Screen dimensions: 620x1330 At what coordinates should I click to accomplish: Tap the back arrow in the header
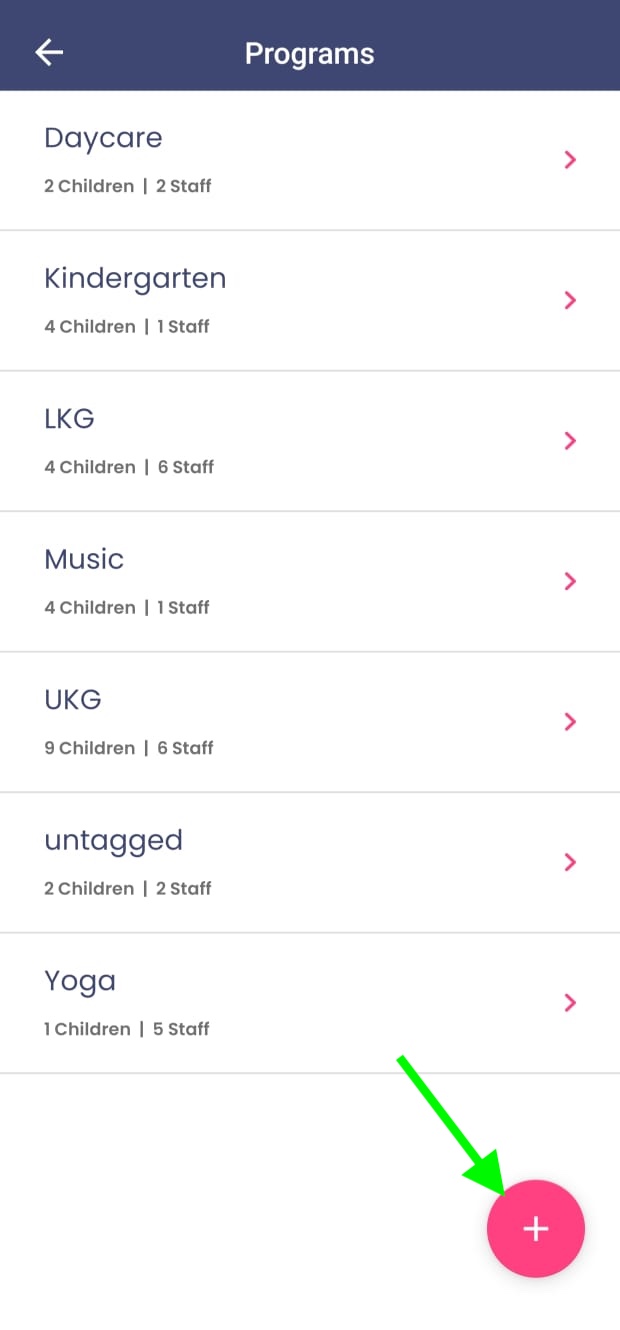[49, 53]
